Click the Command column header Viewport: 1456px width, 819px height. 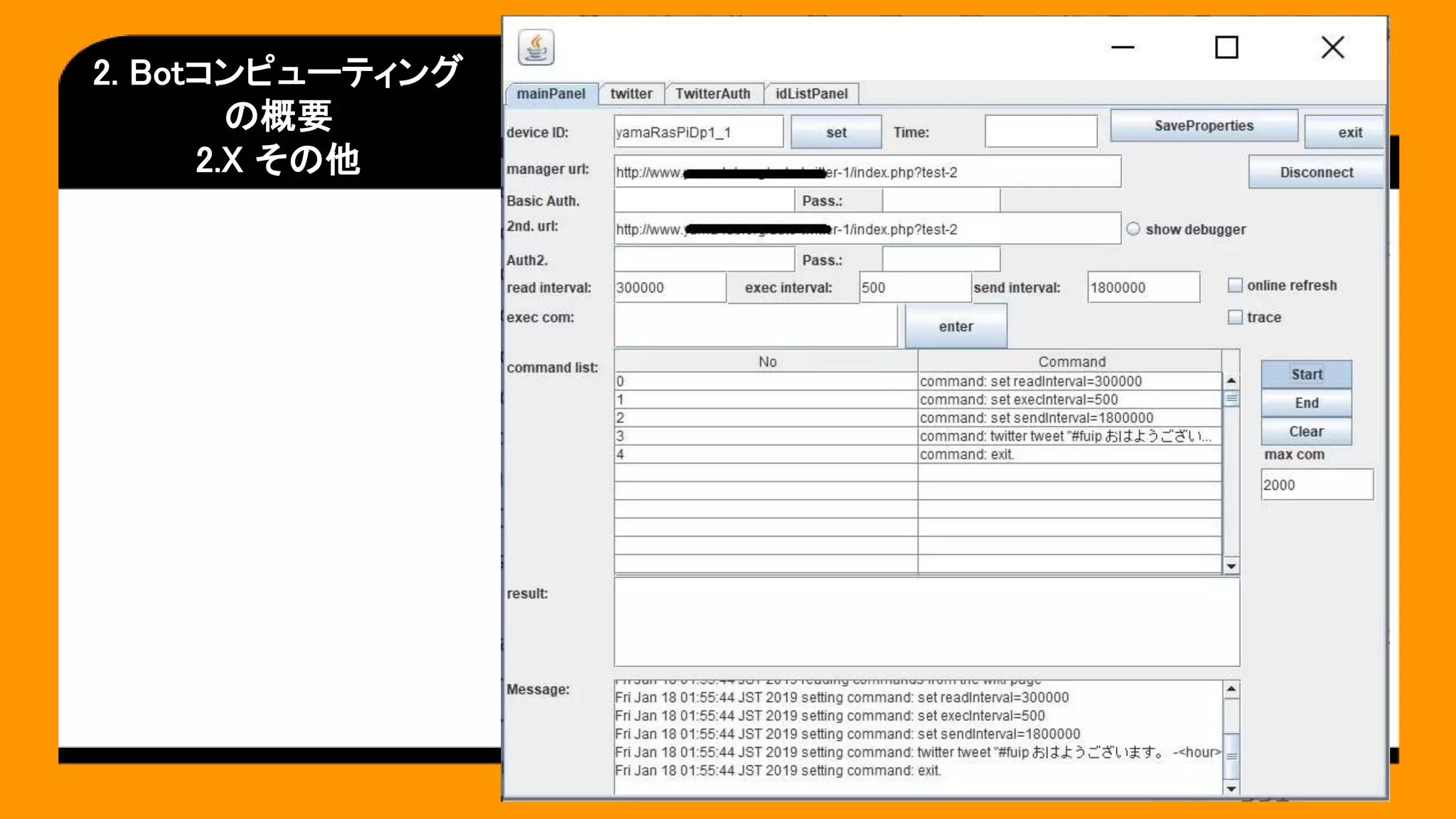pyautogui.click(x=1071, y=361)
